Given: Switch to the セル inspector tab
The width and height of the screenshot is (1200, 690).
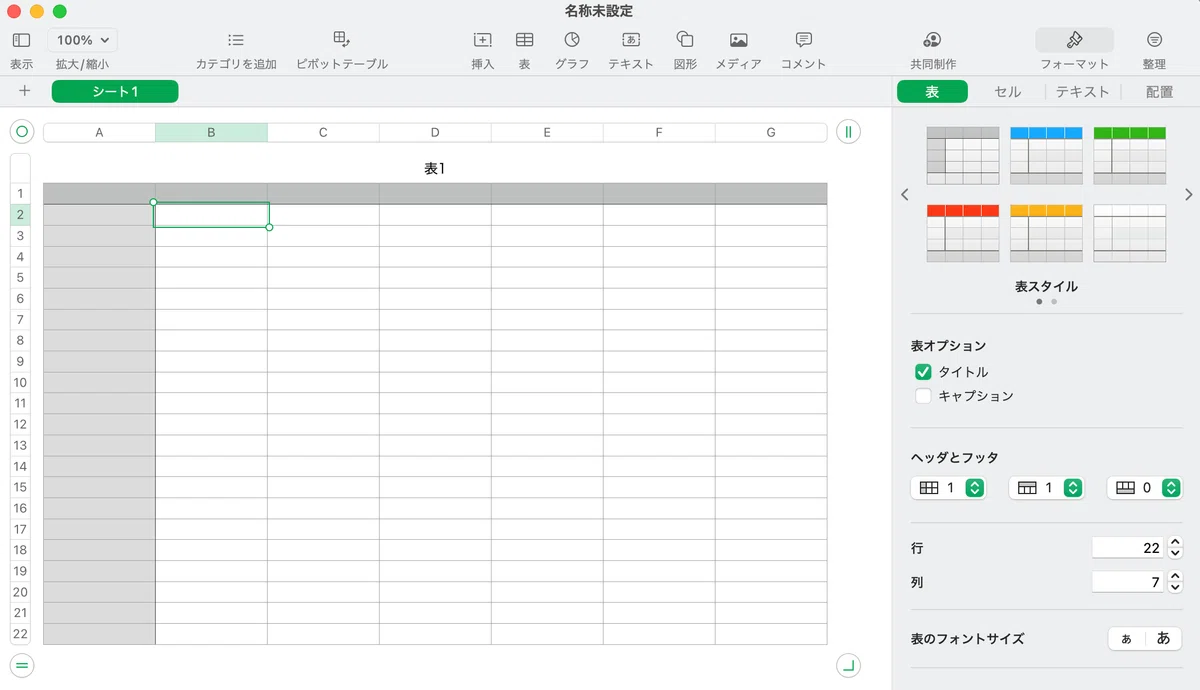Looking at the screenshot, I should click(x=1007, y=91).
